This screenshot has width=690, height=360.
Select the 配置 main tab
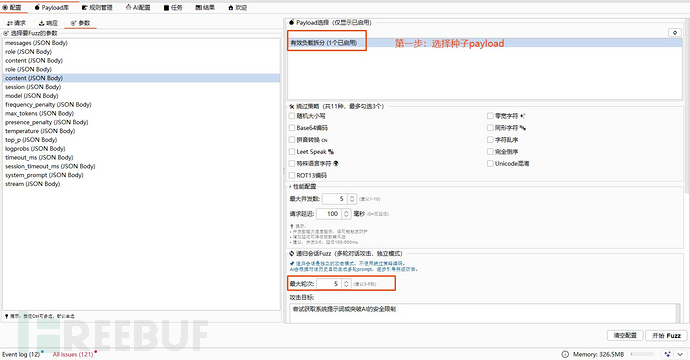12,7
